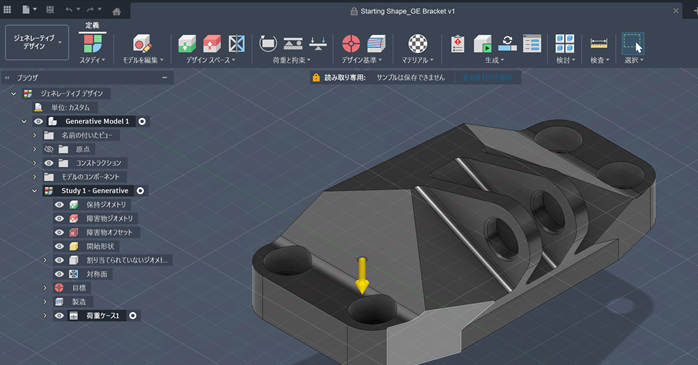This screenshot has width=698, height=365.
Task: Toggle visibility of Generative Model 1
Action: [x=38, y=121]
